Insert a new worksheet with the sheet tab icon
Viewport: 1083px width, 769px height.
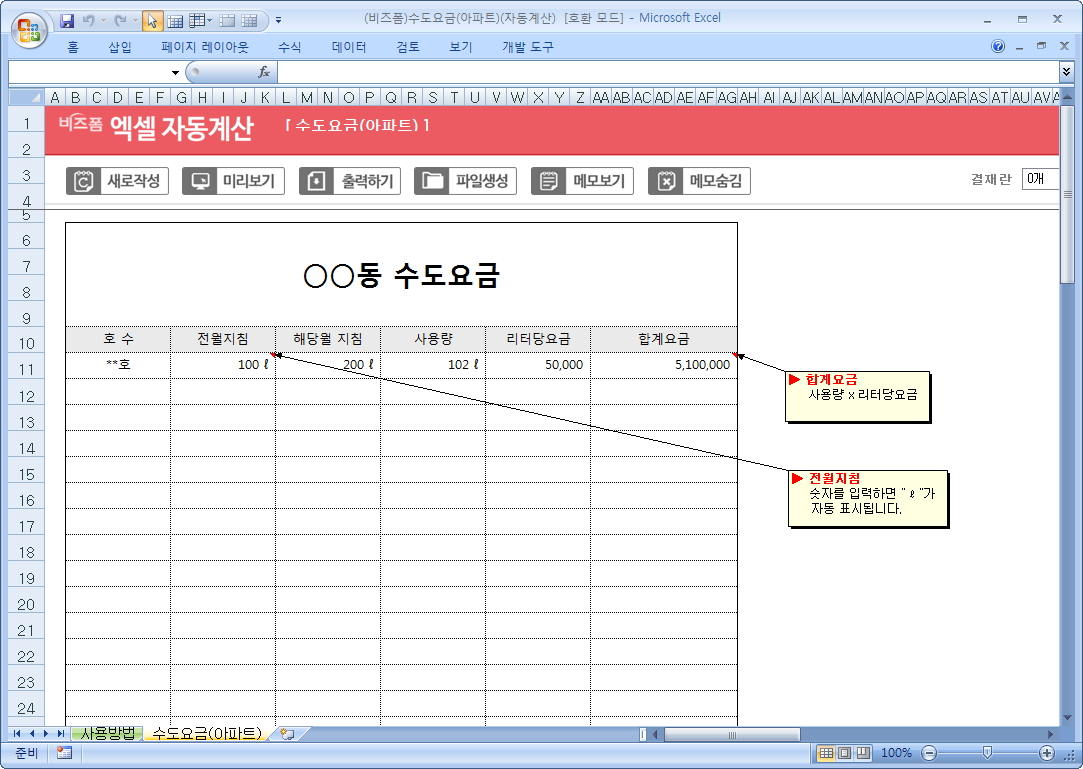[x=287, y=734]
